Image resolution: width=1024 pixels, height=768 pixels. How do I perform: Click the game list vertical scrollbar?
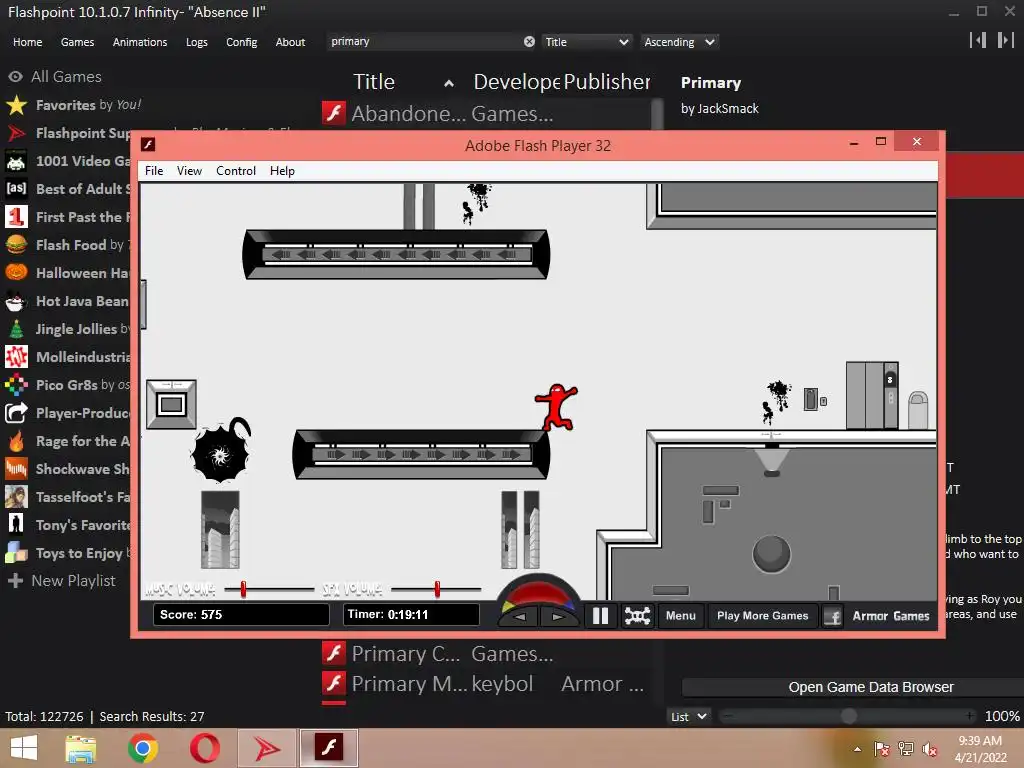click(x=656, y=115)
